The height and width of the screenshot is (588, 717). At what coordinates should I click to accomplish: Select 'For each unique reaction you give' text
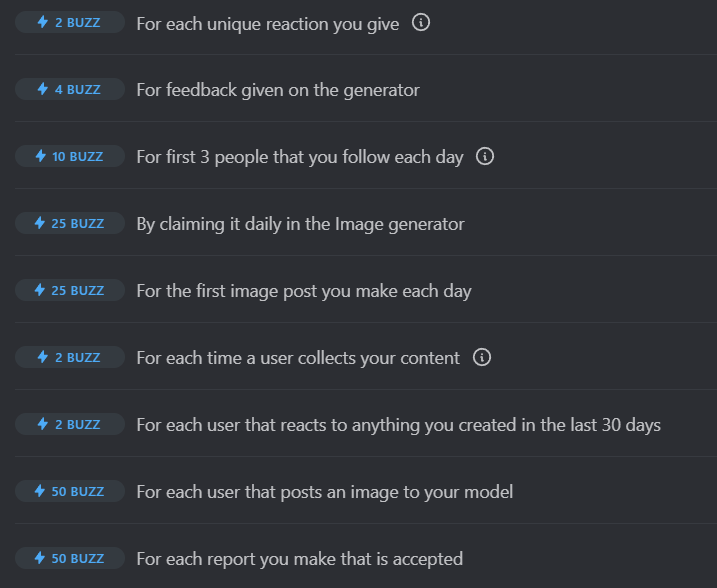point(268,24)
